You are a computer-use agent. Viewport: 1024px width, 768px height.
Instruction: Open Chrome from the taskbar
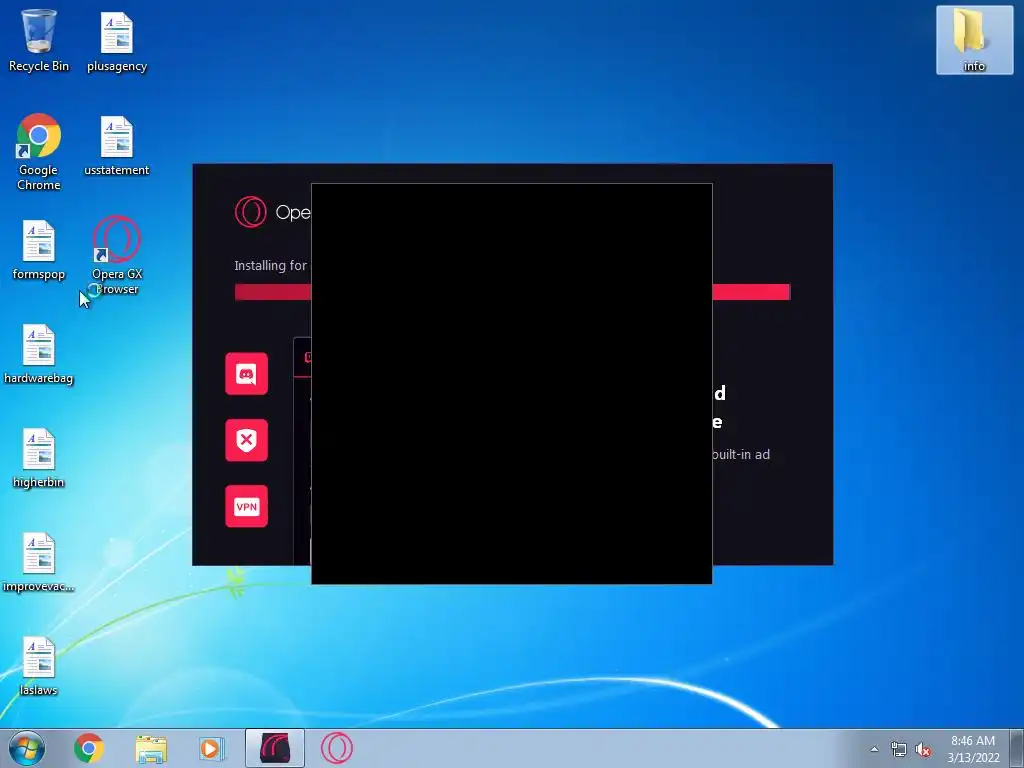[x=89, y=748]
